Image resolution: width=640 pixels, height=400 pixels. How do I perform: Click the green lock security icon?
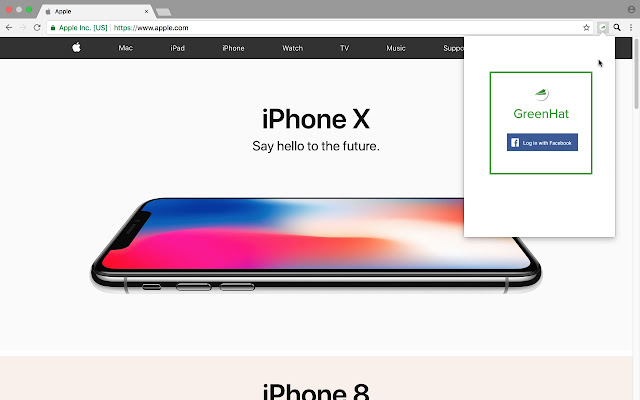click(x=53, y=28)
